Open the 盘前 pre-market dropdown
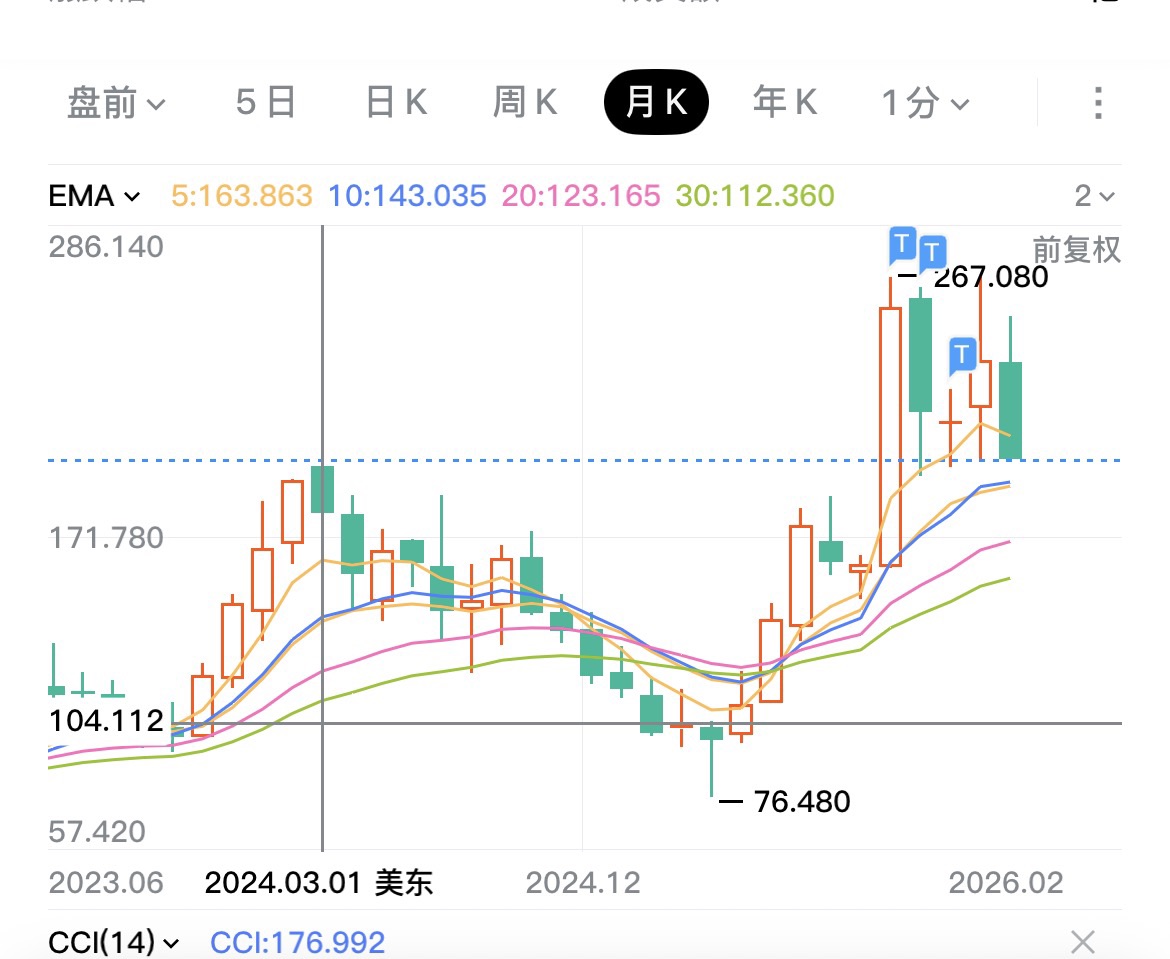Screen dimensions: 1170x959 (x=116, y=103)
